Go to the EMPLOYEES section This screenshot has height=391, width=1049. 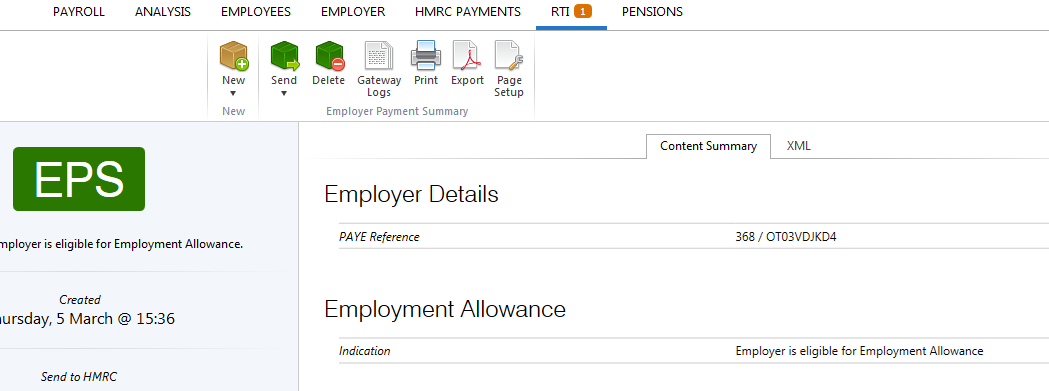tap(256, 12)
